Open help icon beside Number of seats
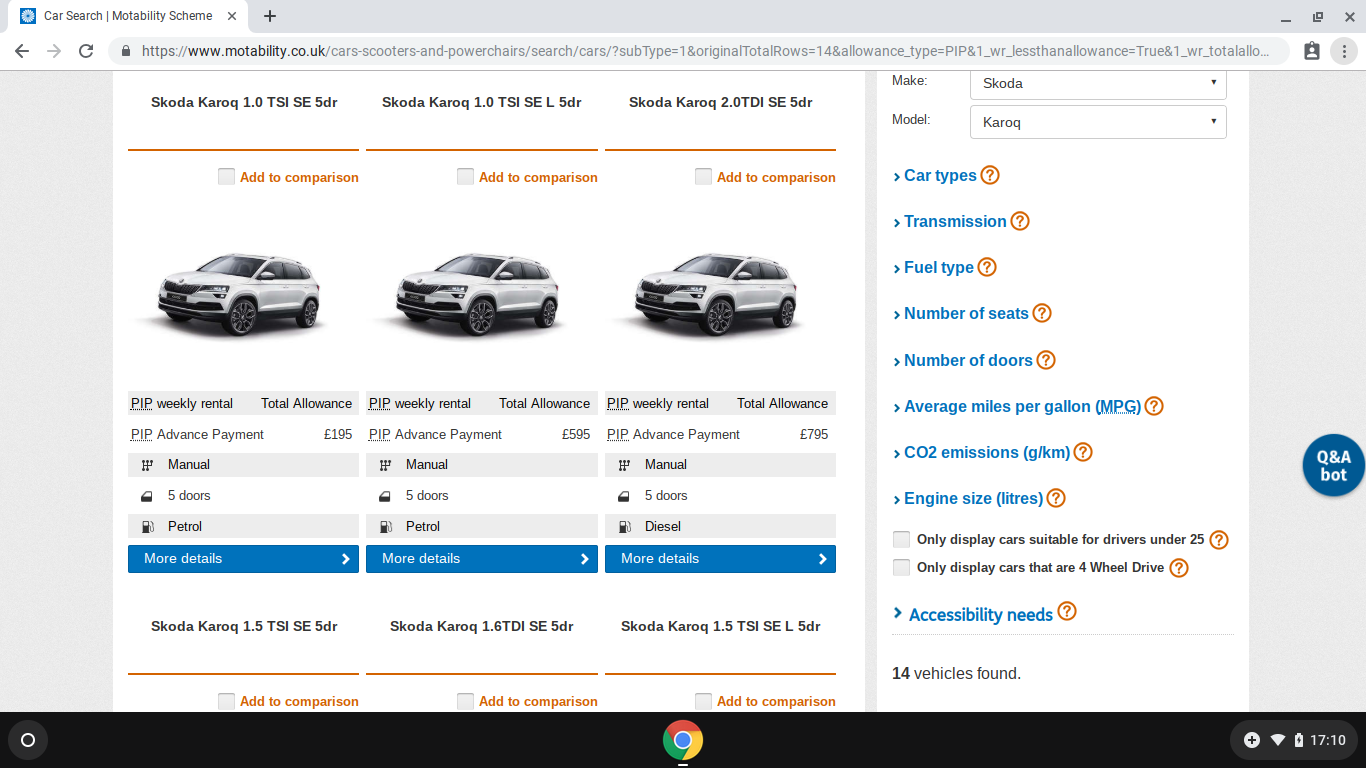Screen dimensions: 1366x768 (x=1042, y=313)
